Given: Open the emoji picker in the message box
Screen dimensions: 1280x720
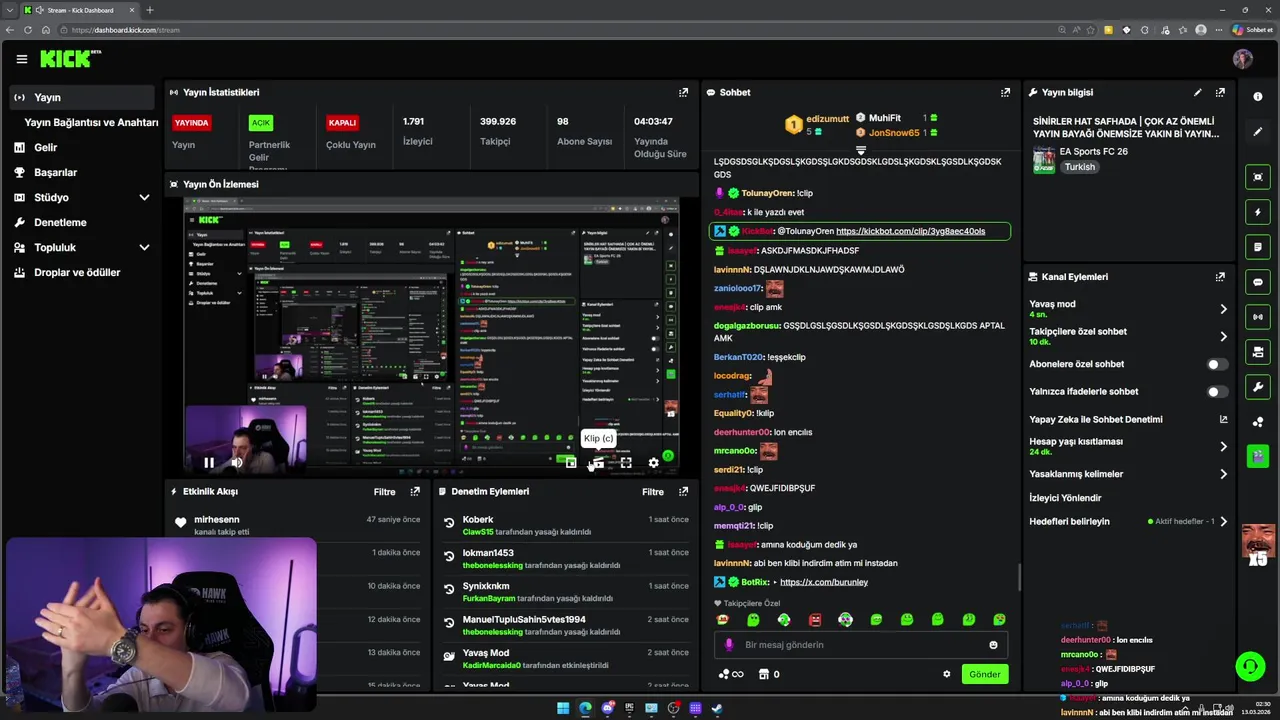Looking at the screenshot, I should point(993,645).
